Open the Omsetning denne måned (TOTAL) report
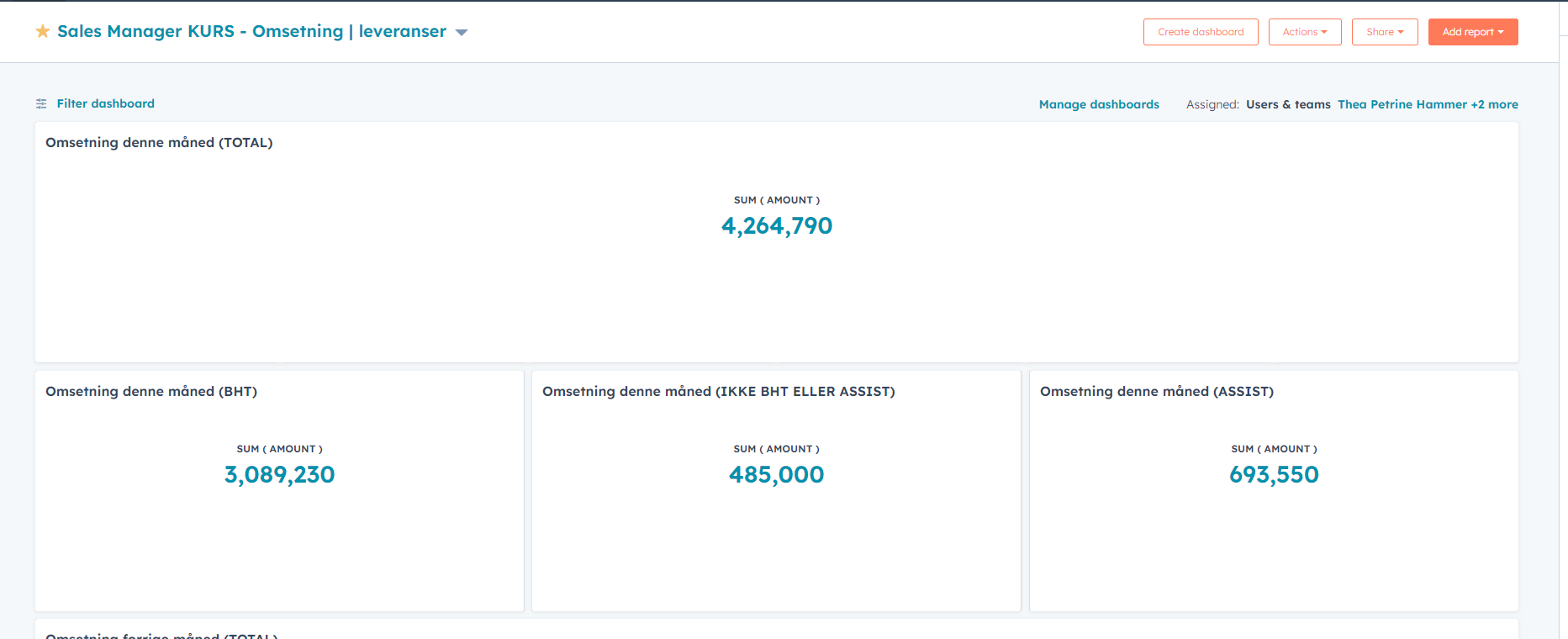Viewport: 1568px width, 639px height. click(x=159, y=142)
